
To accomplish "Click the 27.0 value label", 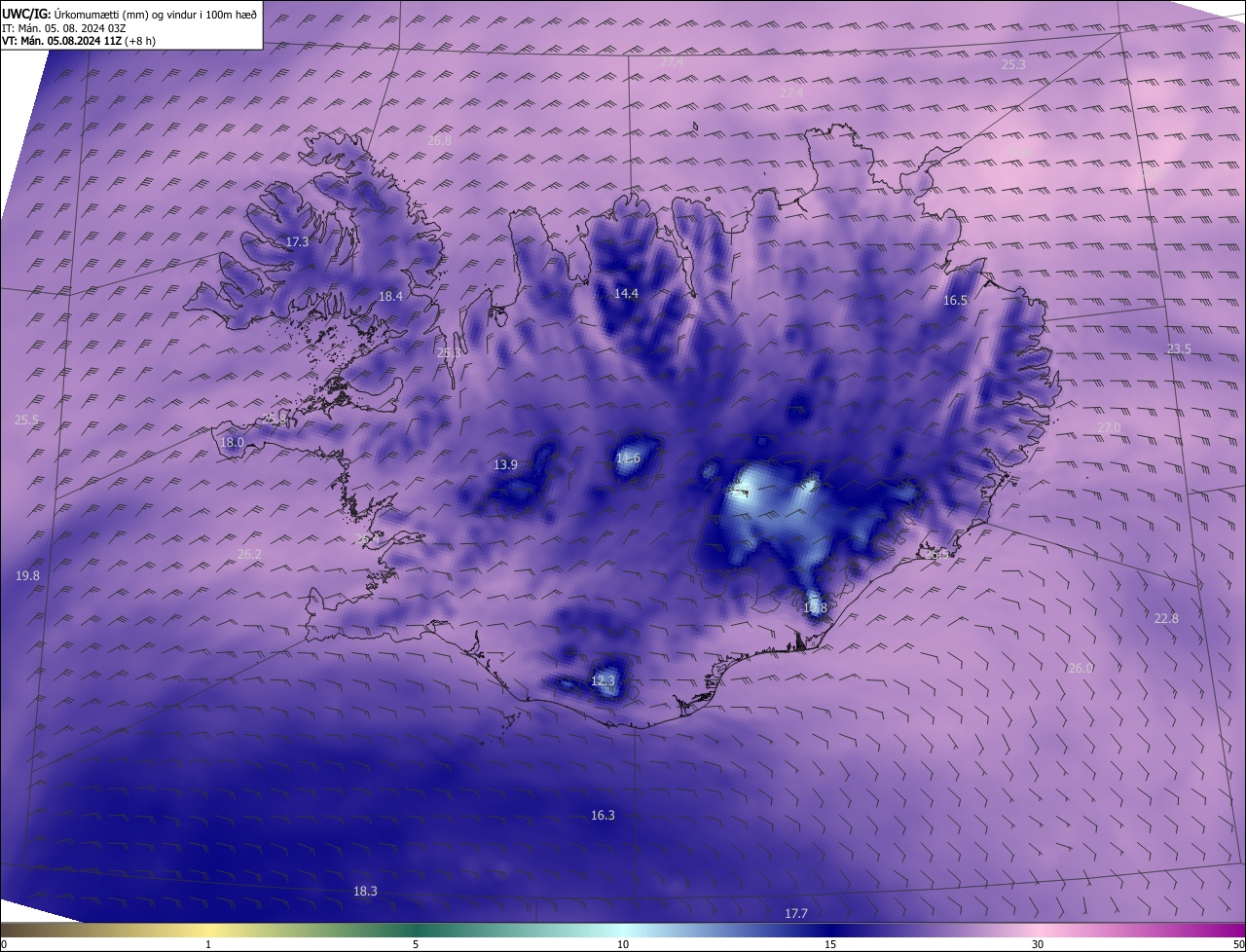I will pyautogui.click(x=1109, y=427).
